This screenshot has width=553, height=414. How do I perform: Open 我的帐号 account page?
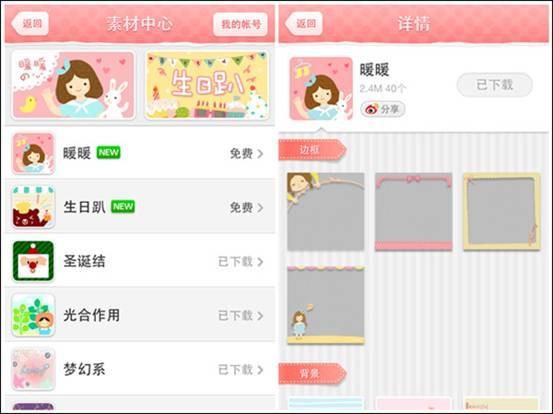pos(241,24)
